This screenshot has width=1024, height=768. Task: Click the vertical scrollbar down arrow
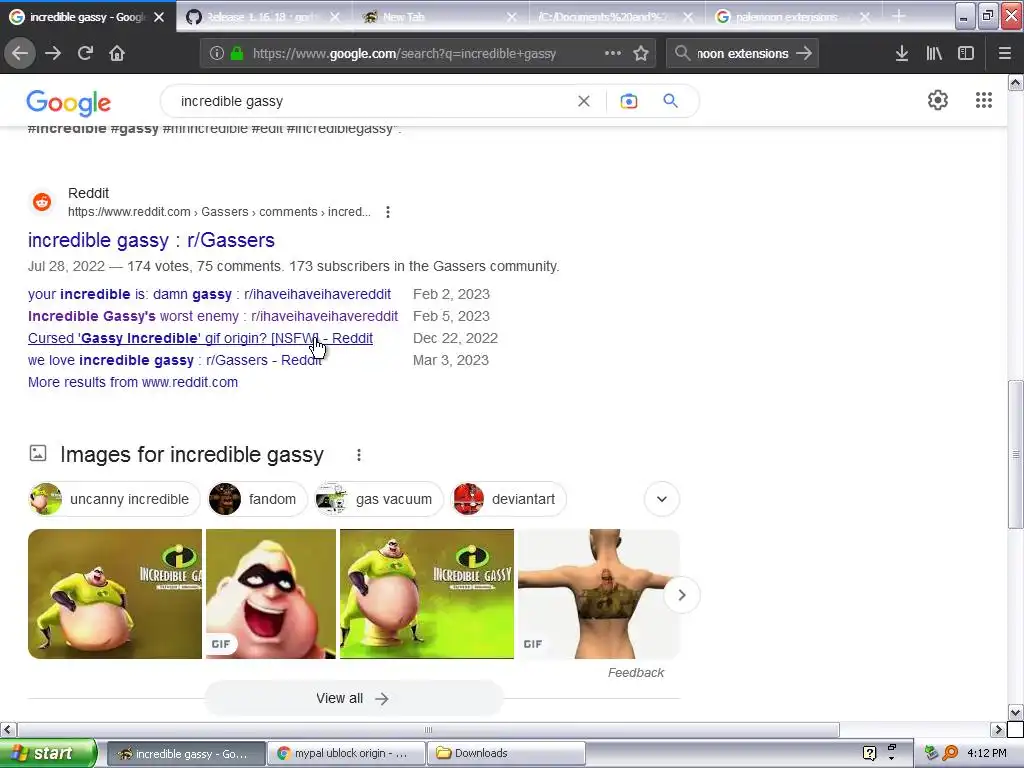1016,712
